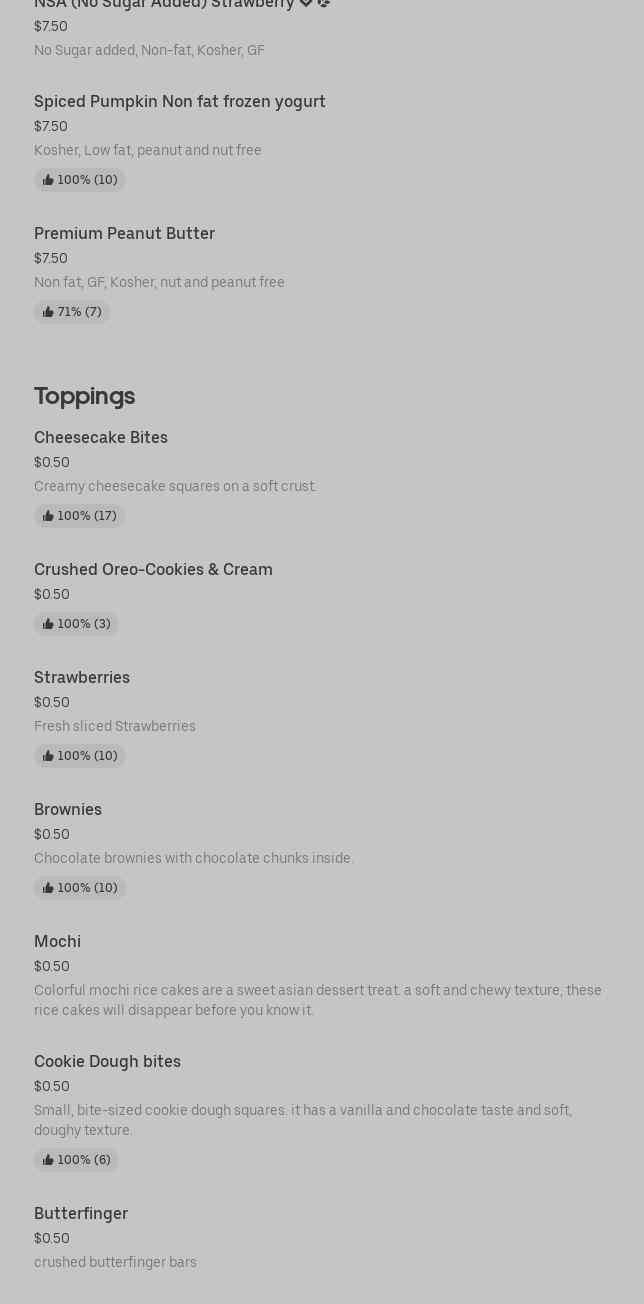Open the Mochi topping item
Screen dimensions: 644x1304
(x=57, y=941)
